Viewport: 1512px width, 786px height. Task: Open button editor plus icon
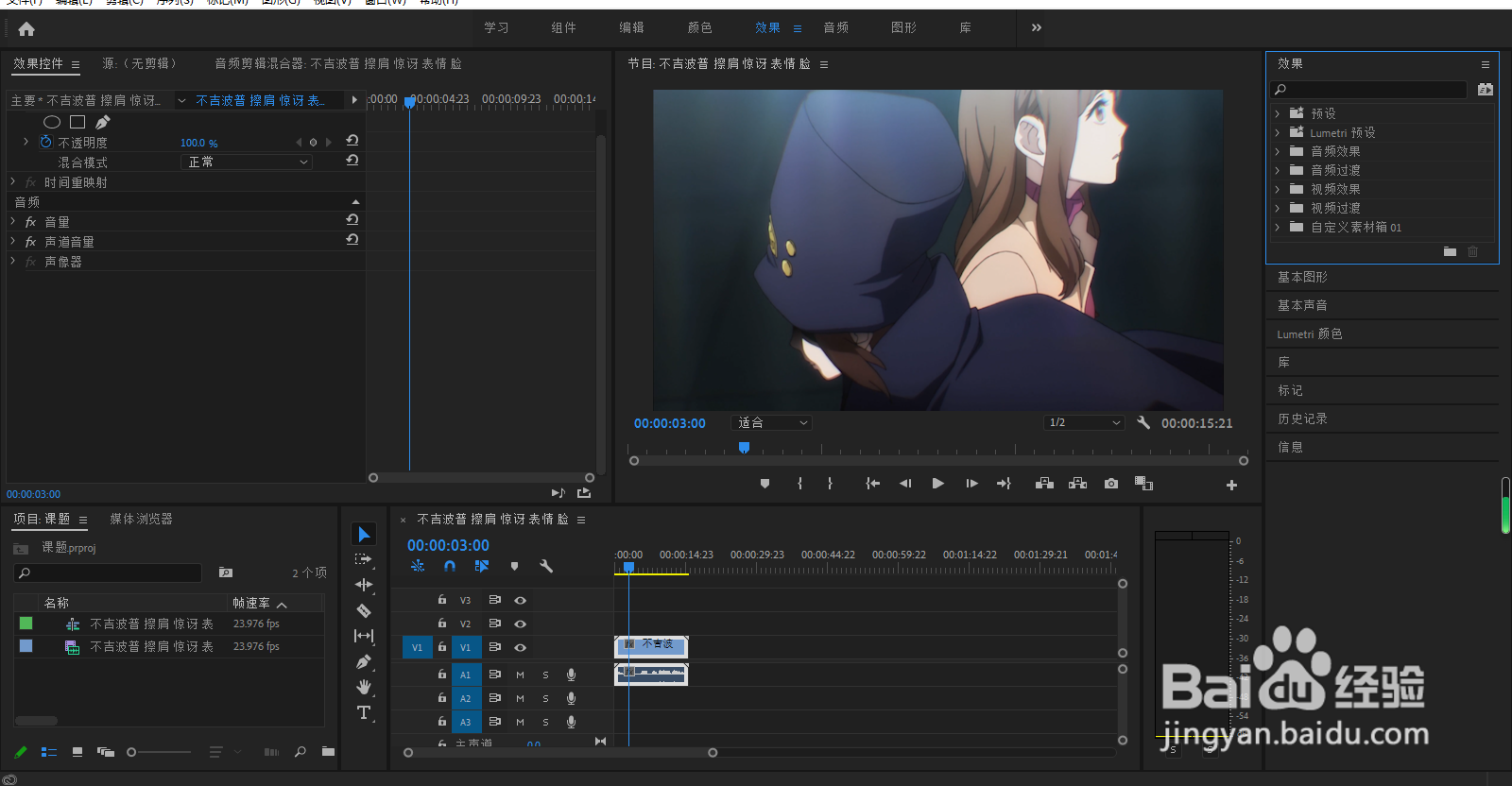pos(1231,485)
